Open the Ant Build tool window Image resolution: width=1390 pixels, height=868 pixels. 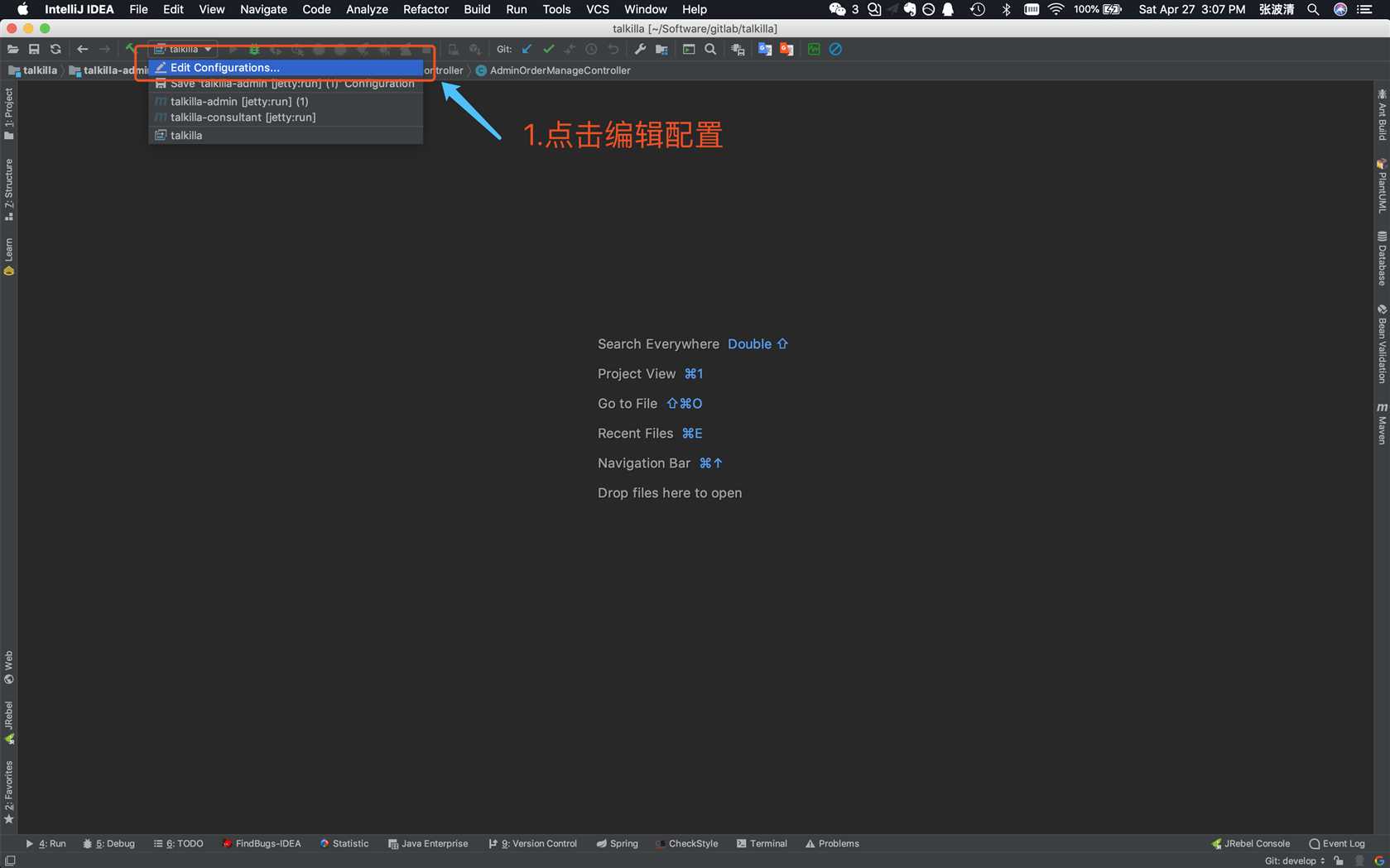tap(1382, 114)
